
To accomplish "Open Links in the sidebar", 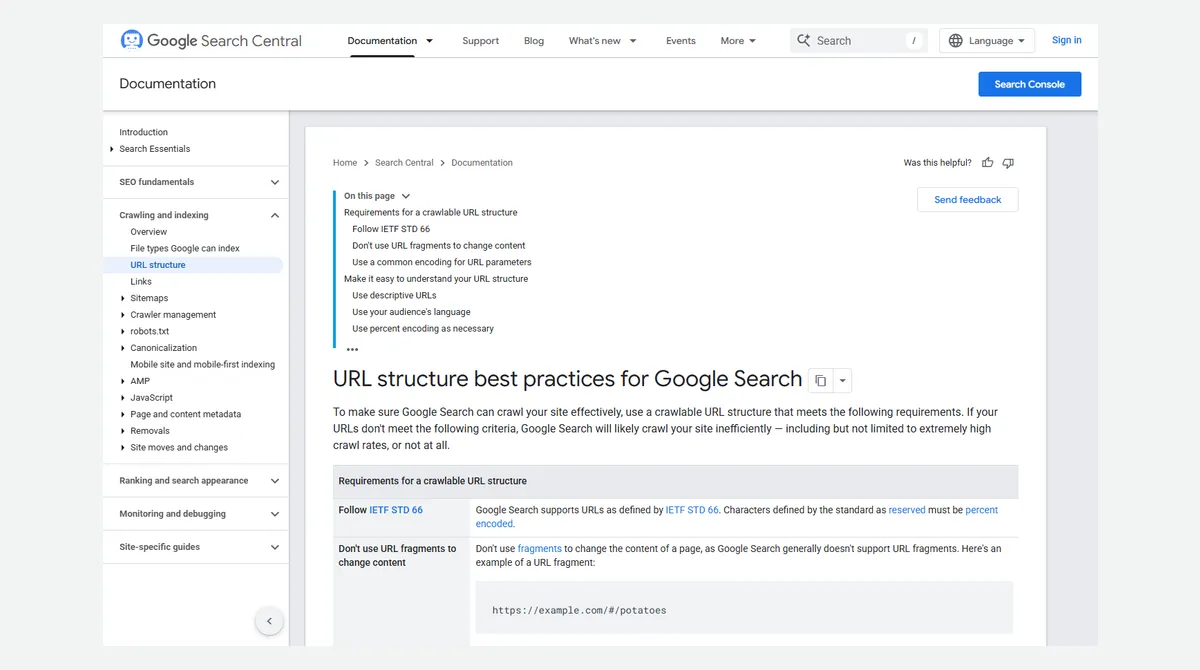I will tap(141, 282).
